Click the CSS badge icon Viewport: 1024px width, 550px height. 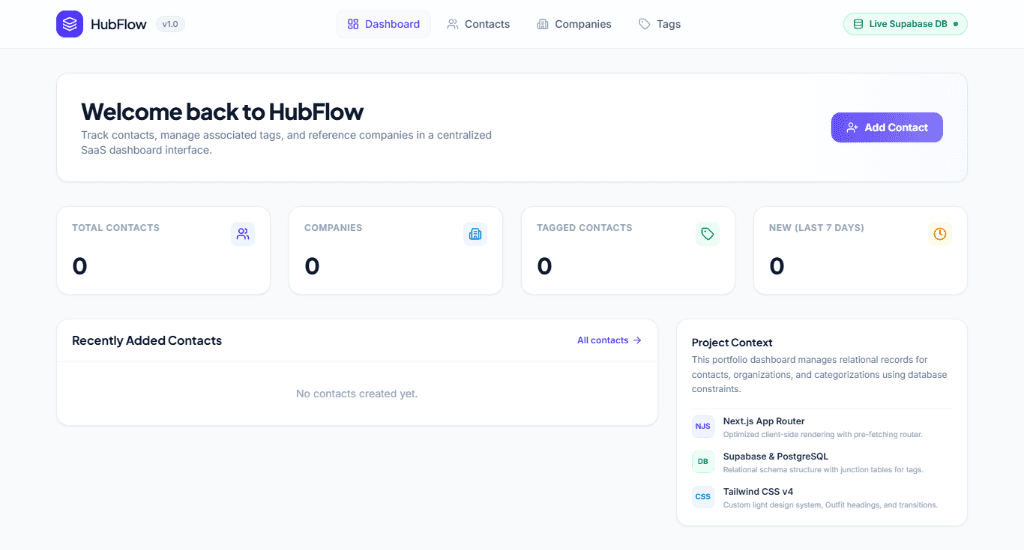point(703,497)
